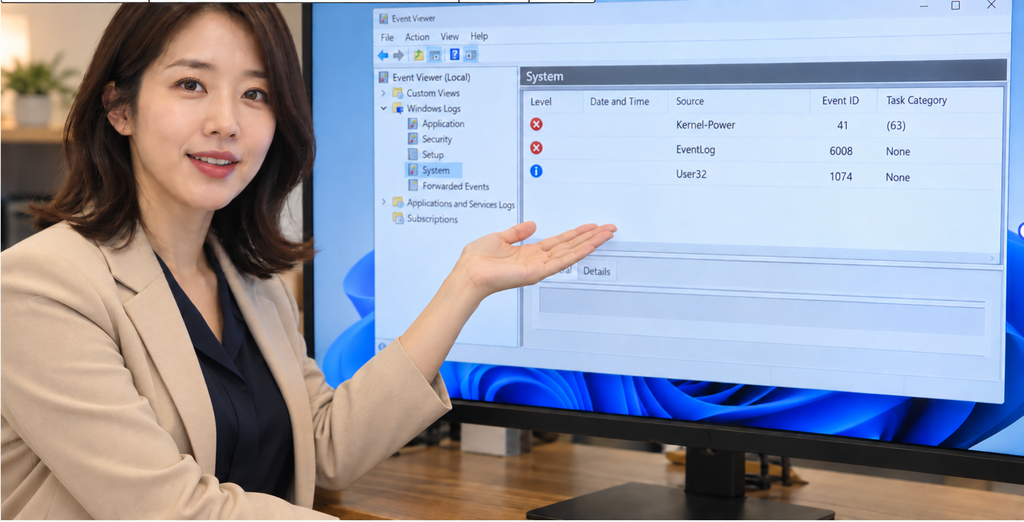
Task: Click the Windows Logs folder icon
Action: pyautogui.click(x=398, y=108)
